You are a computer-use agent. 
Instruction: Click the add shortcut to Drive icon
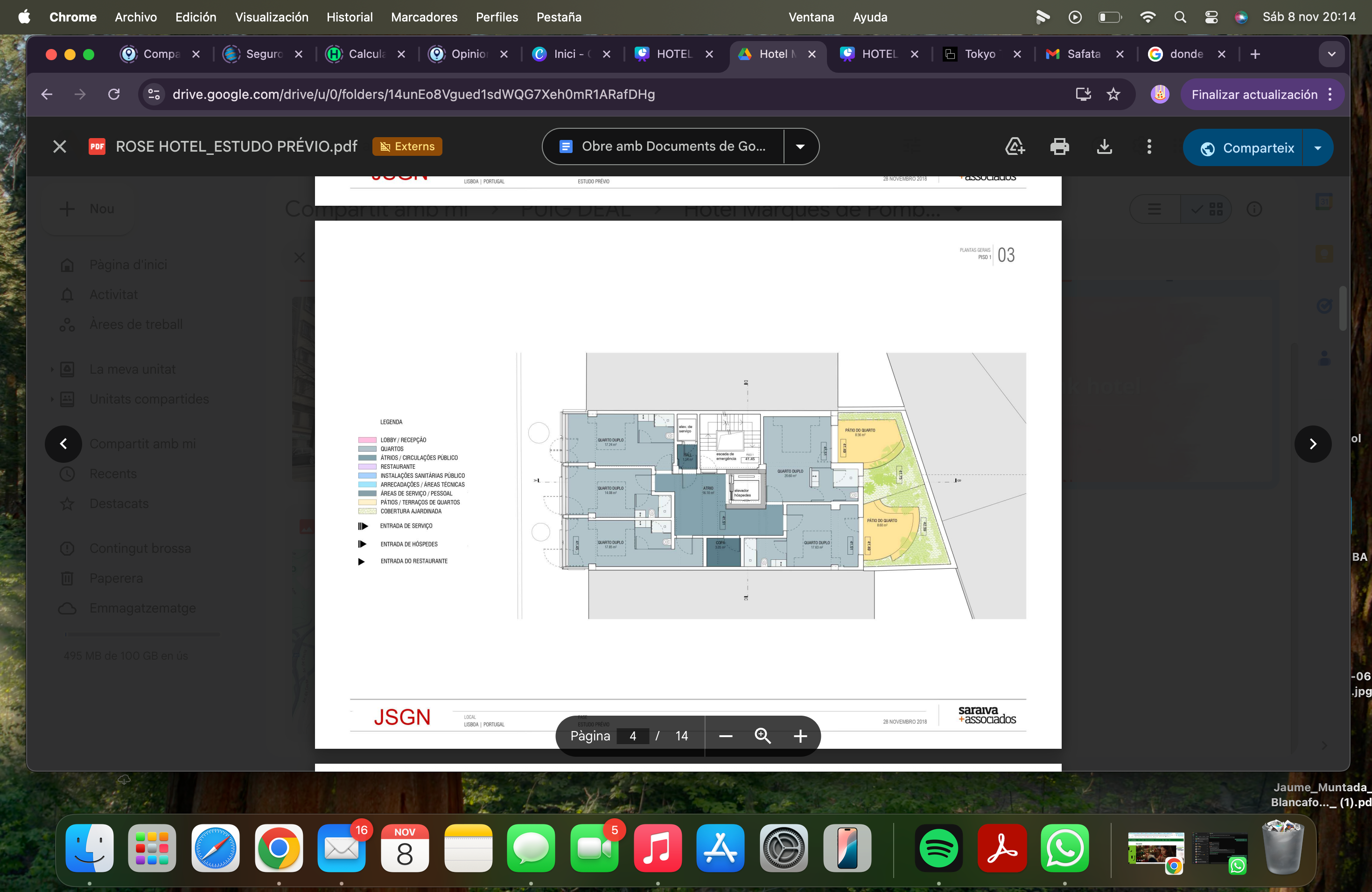pyautogui.click(x=1014, y=147)
